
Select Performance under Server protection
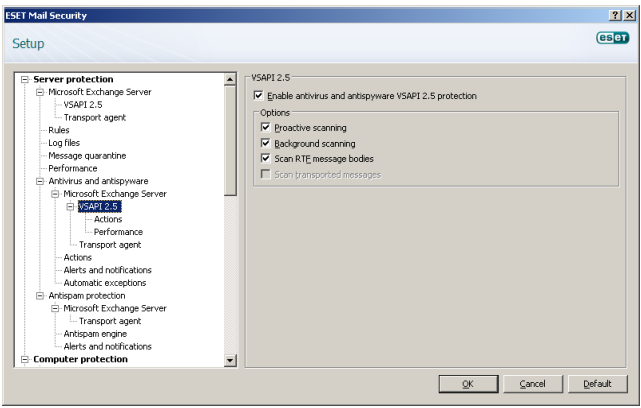pos(73,168)
